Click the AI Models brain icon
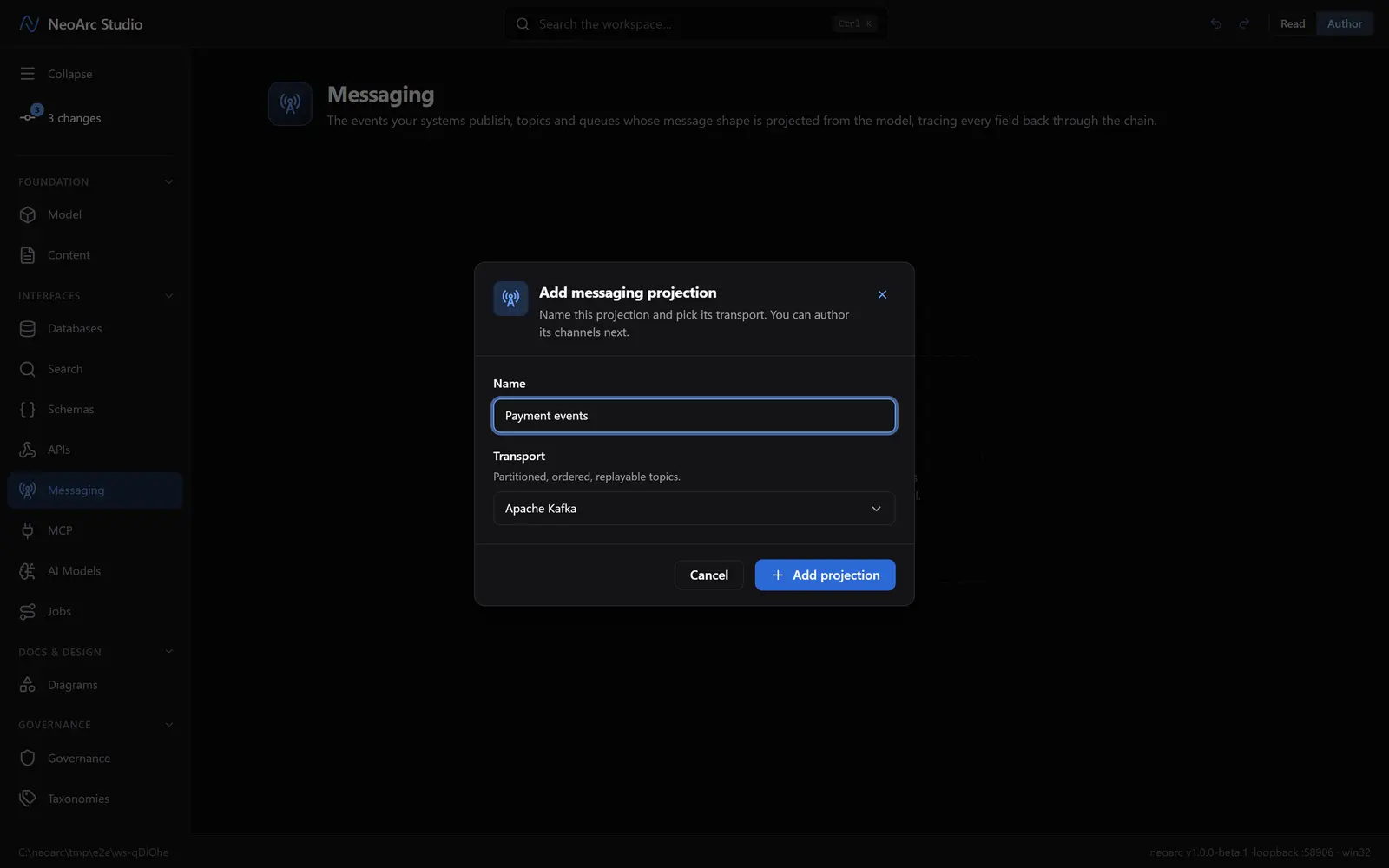 coord(28,571)
